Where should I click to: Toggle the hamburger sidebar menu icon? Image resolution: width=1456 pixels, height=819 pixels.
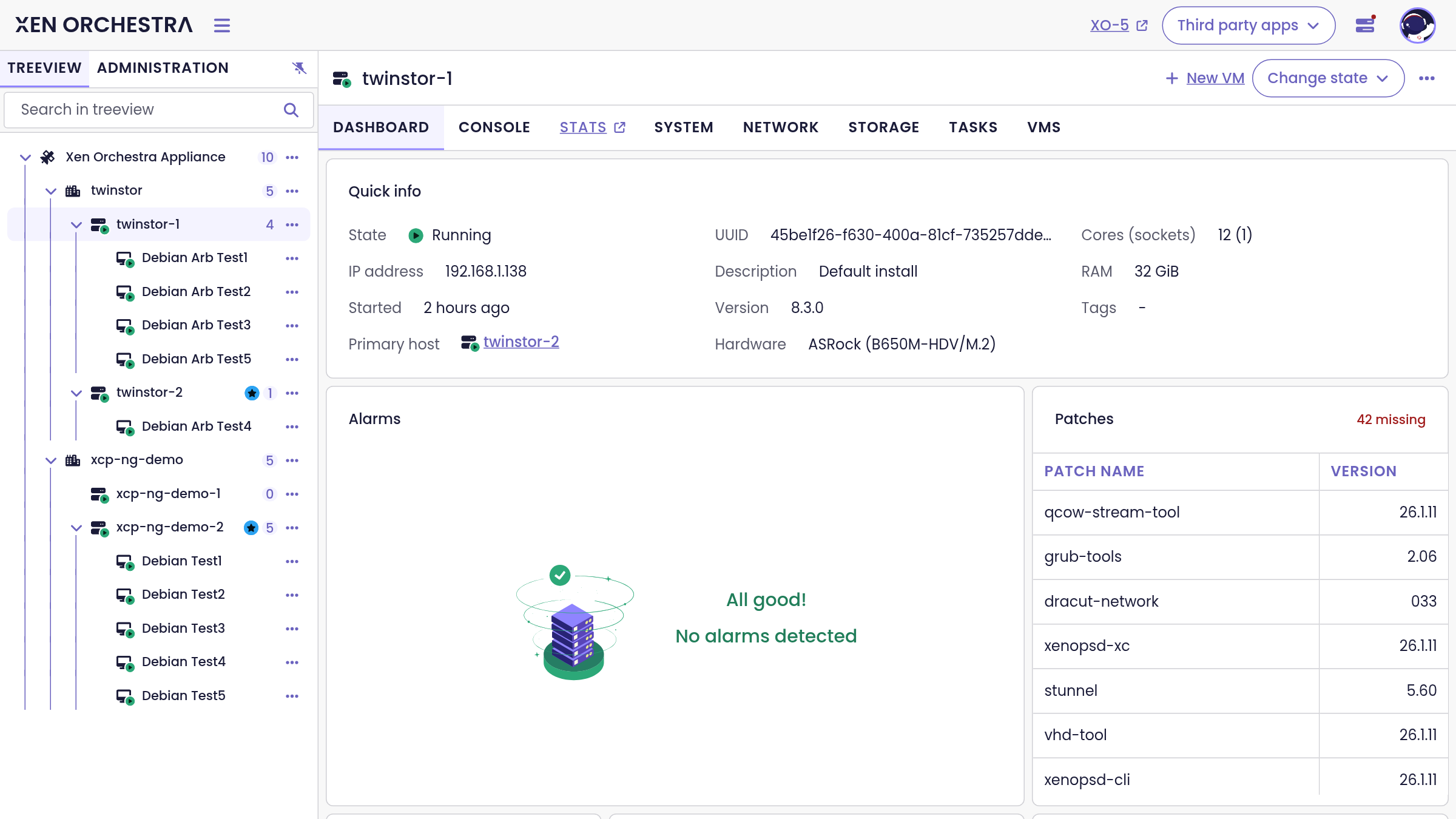[222, 25]
